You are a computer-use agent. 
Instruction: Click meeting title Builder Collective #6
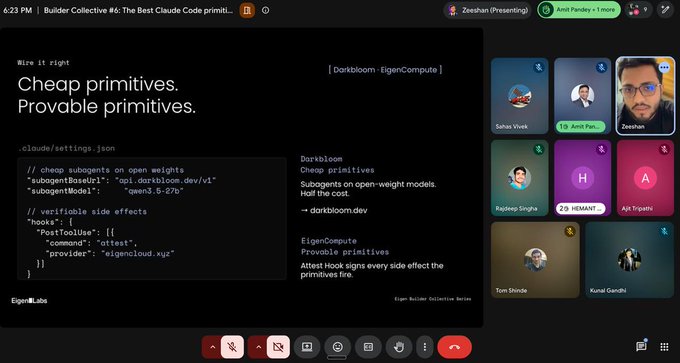138,10
